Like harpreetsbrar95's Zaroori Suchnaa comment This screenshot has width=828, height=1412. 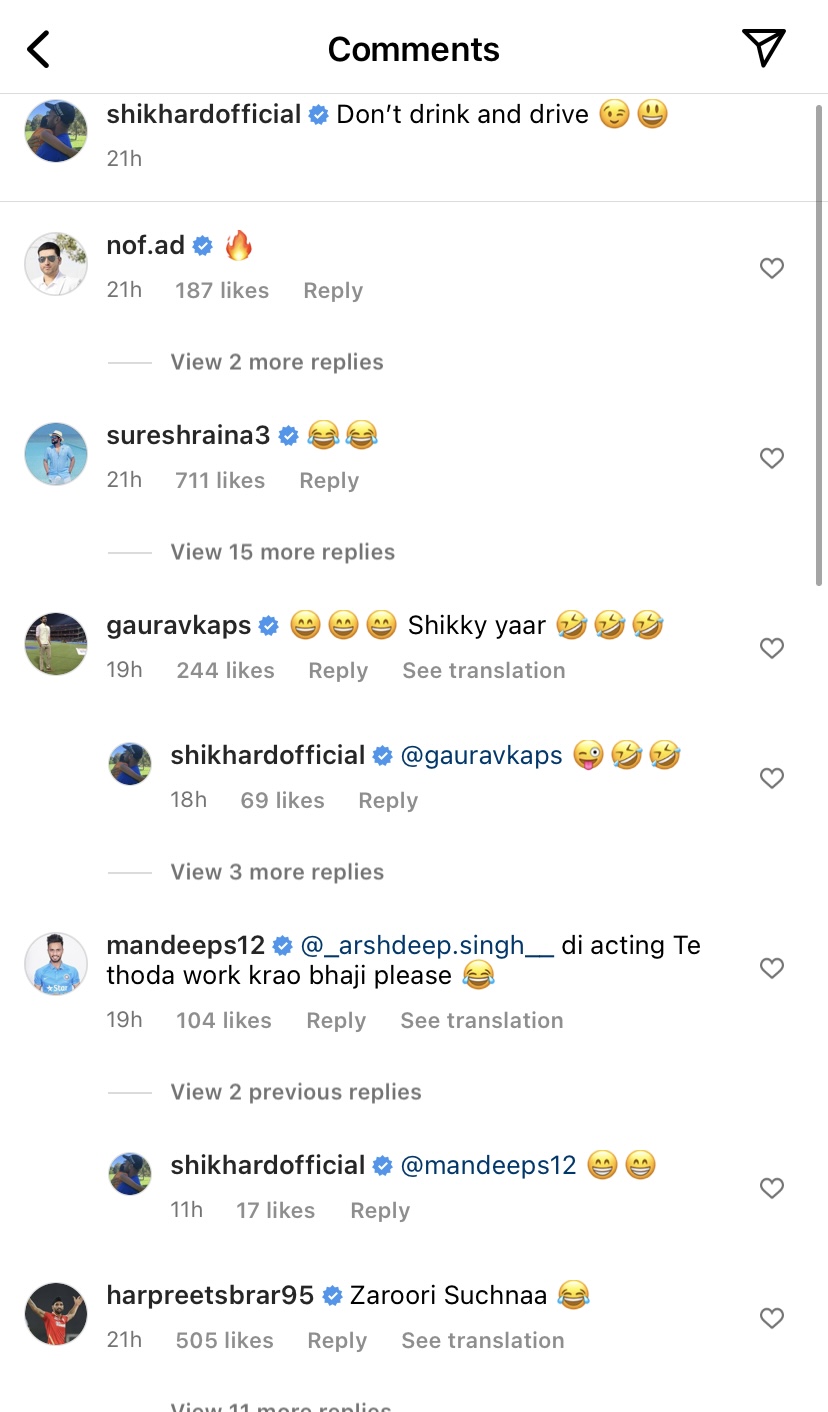tap(771, 1318)
